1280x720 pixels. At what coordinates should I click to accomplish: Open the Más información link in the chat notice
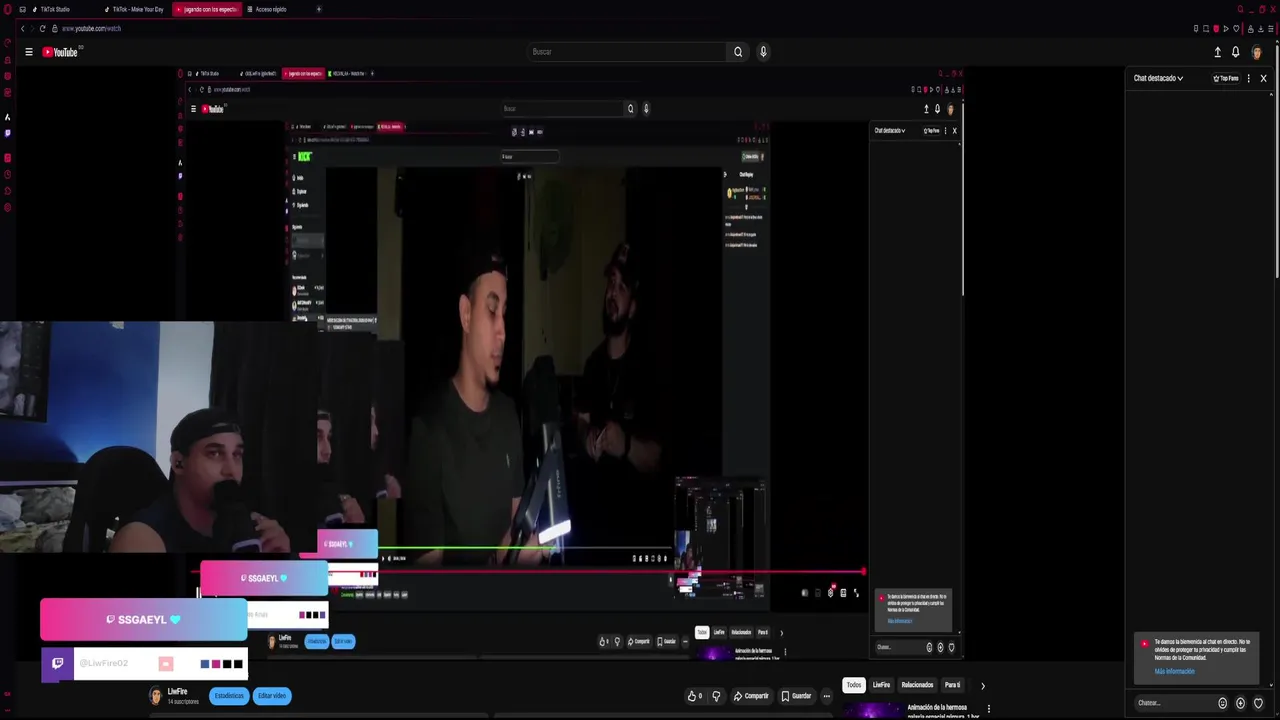tap(1174, 671)
